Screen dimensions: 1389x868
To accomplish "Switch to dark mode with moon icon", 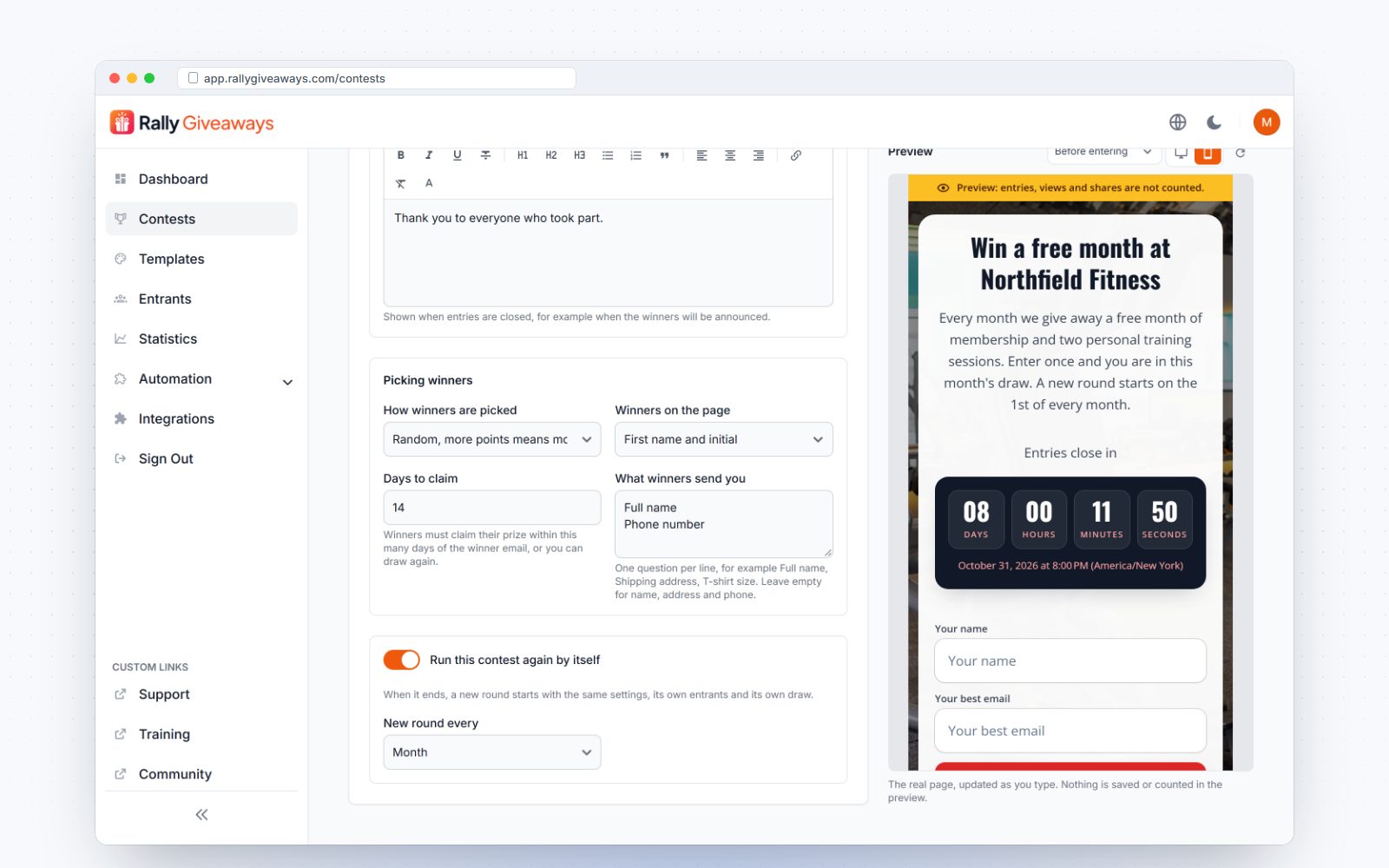I will (x=1215, y=122).
